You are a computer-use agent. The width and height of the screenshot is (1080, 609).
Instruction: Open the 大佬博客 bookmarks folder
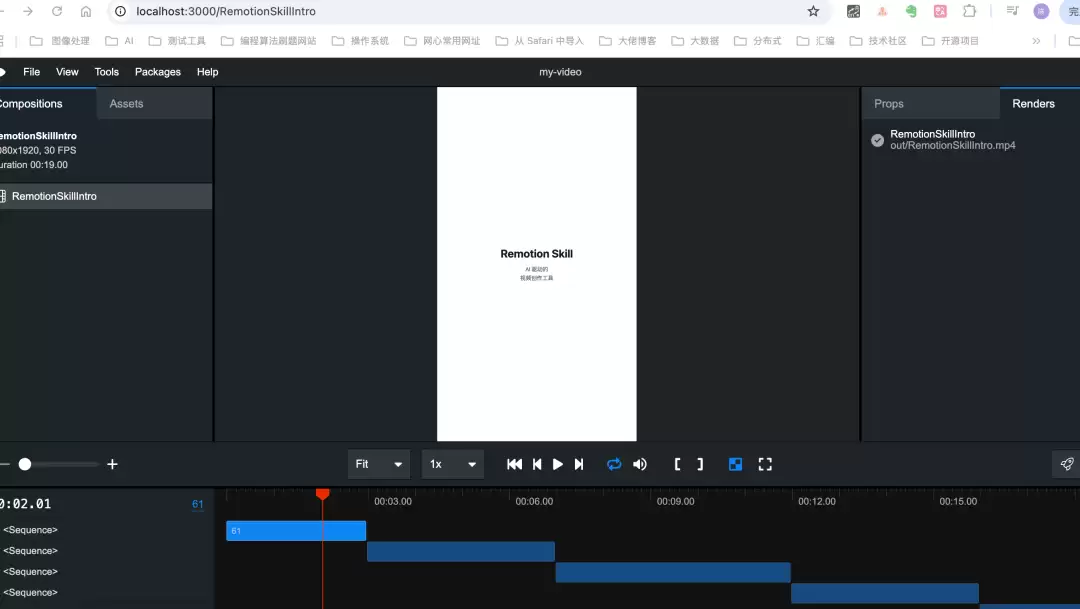(628, 41)
